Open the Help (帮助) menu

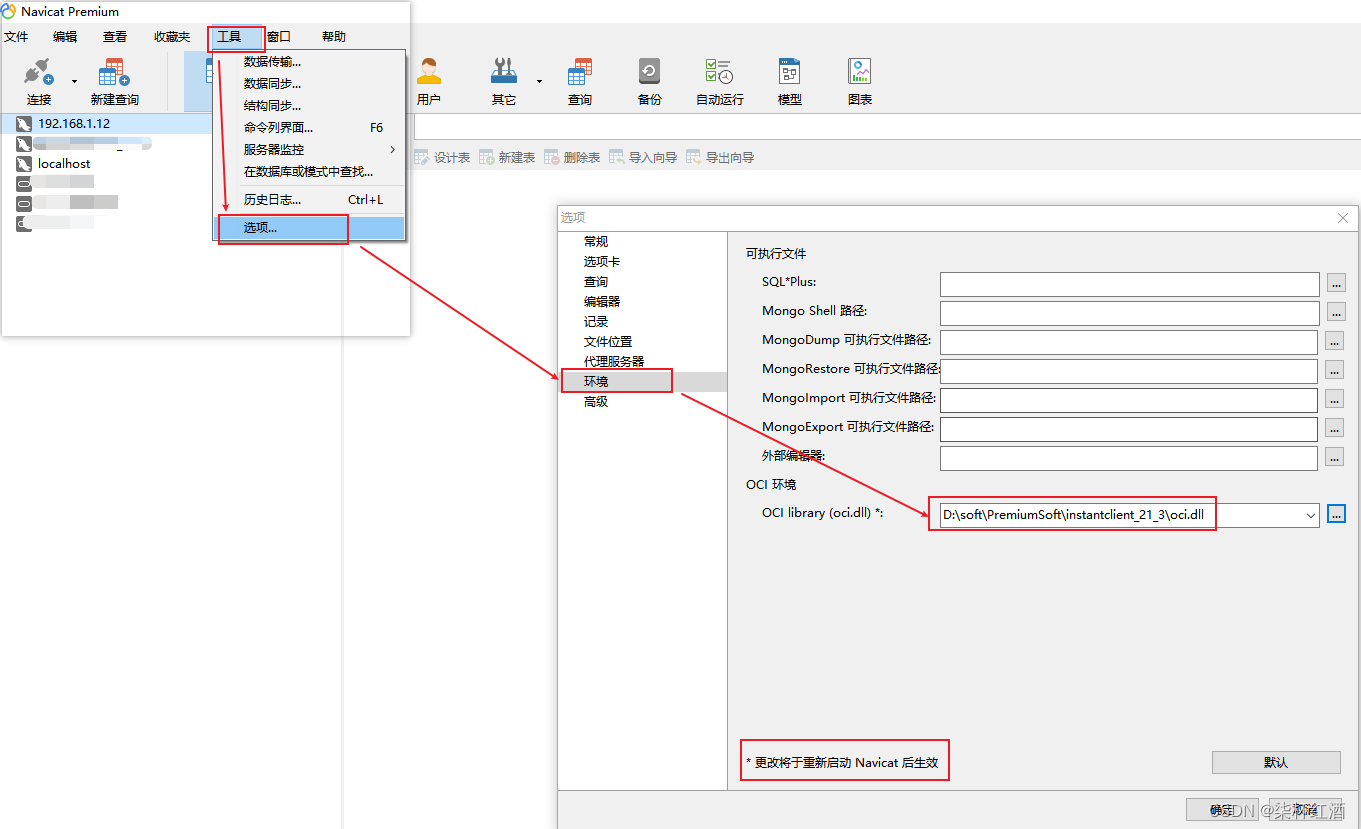tap(334, 37)
